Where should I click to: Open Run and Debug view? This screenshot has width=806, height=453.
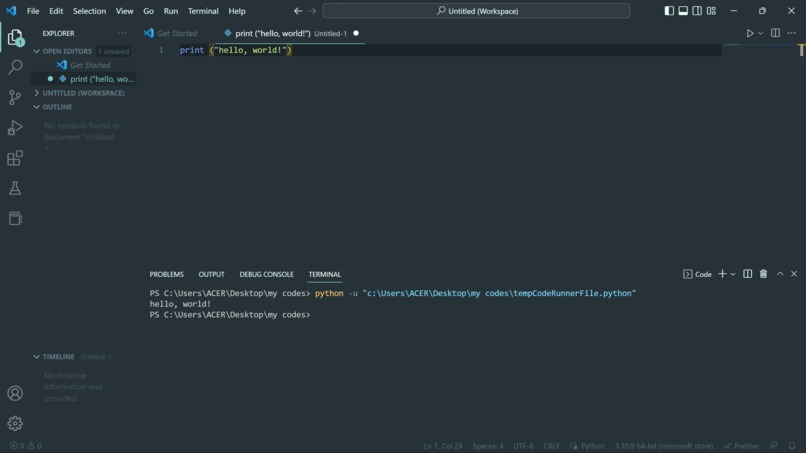click(15, 128)
